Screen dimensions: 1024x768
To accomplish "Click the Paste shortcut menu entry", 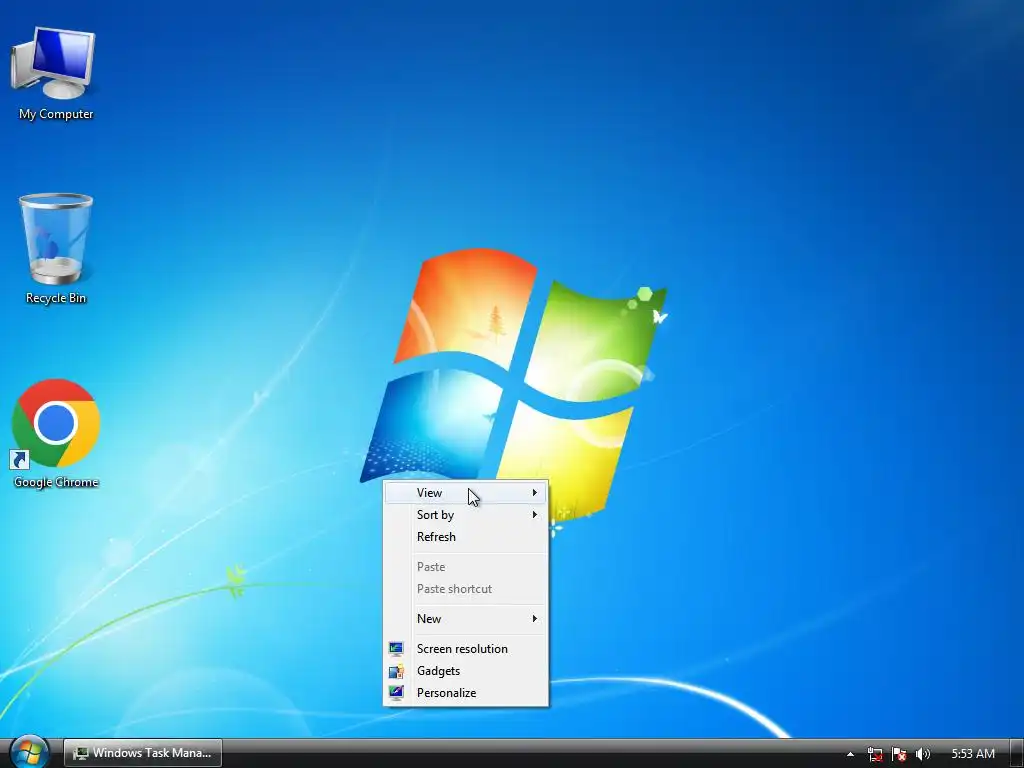I will click(x=466, y=589).
